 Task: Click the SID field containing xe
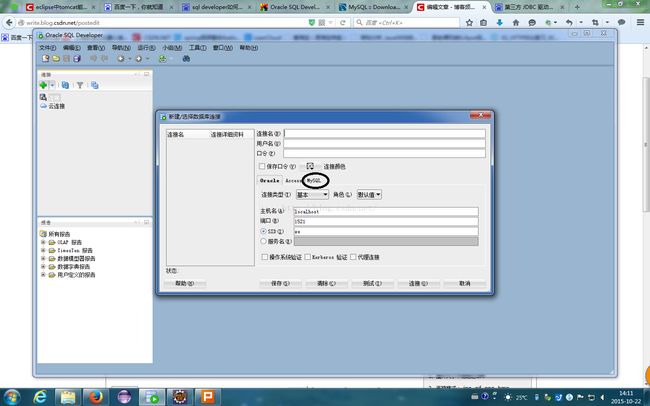point(386,231)
